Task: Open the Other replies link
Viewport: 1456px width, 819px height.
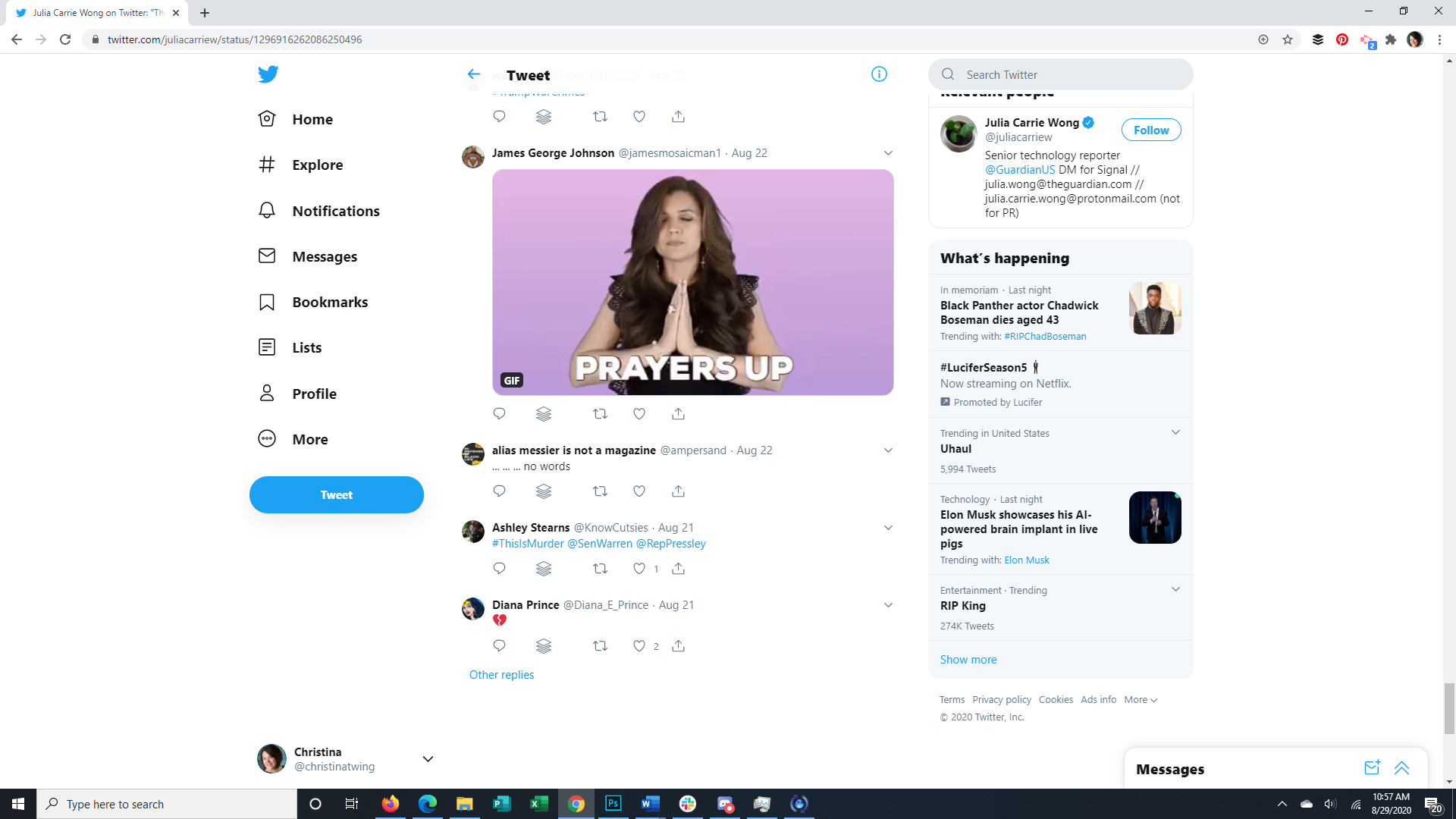Action: (x=501, y=675)
